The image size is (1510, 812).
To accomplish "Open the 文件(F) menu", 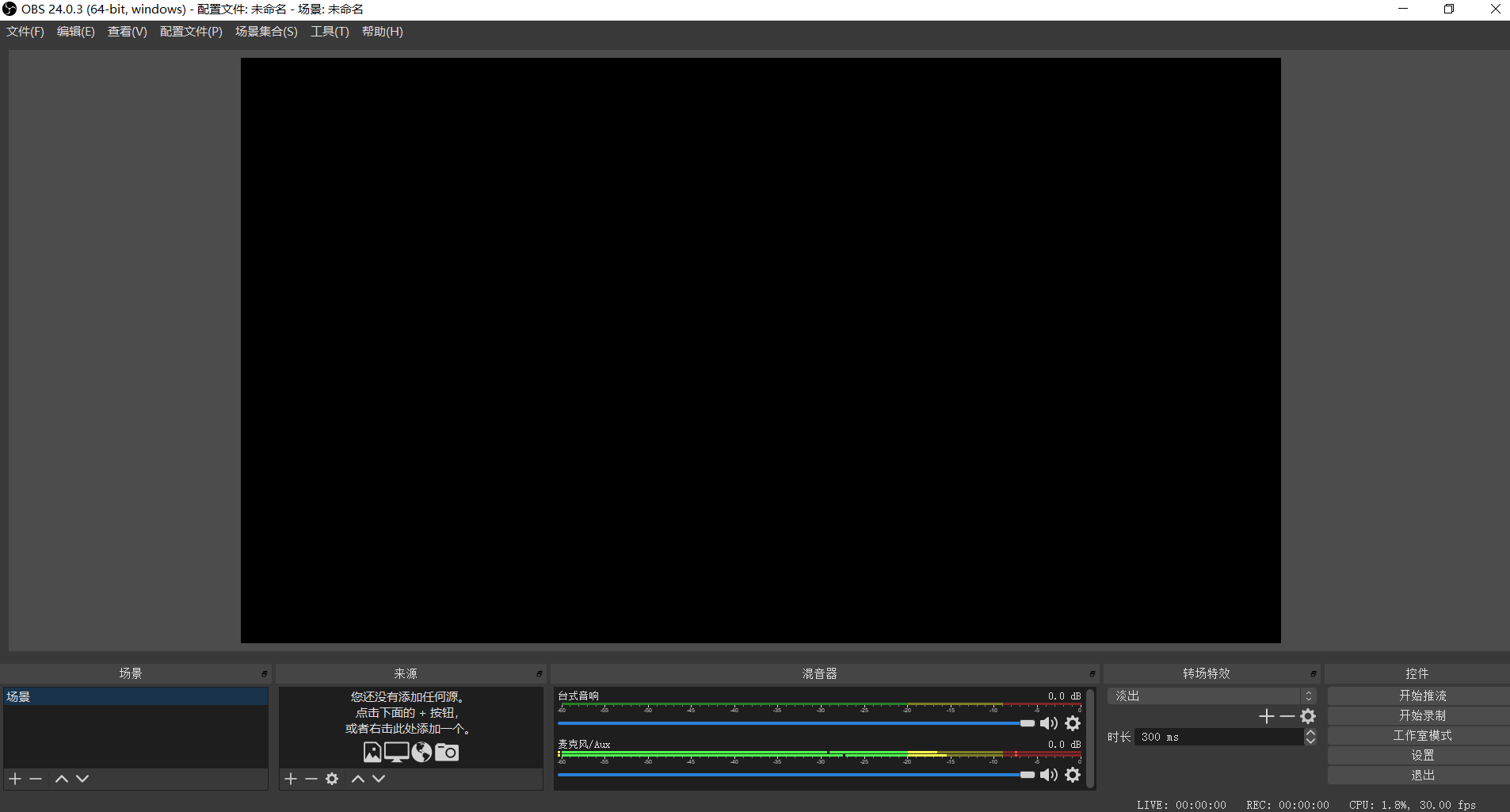I will 25,32.
